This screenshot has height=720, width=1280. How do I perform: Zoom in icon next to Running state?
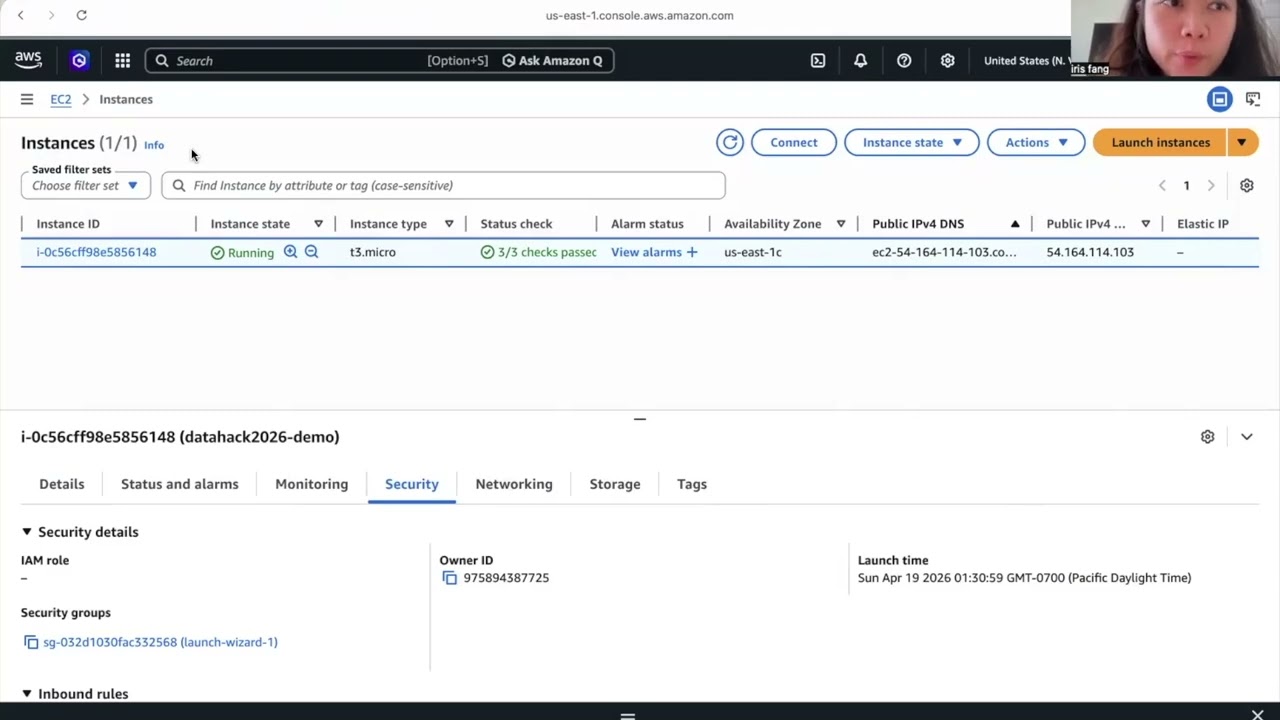290,252
